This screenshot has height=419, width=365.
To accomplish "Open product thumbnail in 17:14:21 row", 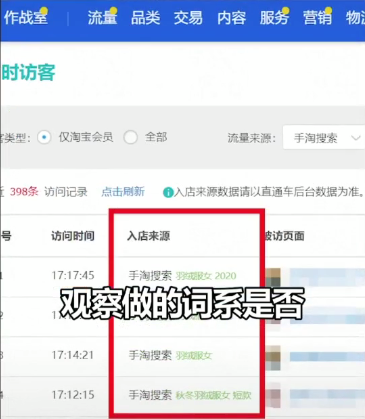I will [x=273, y=358].
